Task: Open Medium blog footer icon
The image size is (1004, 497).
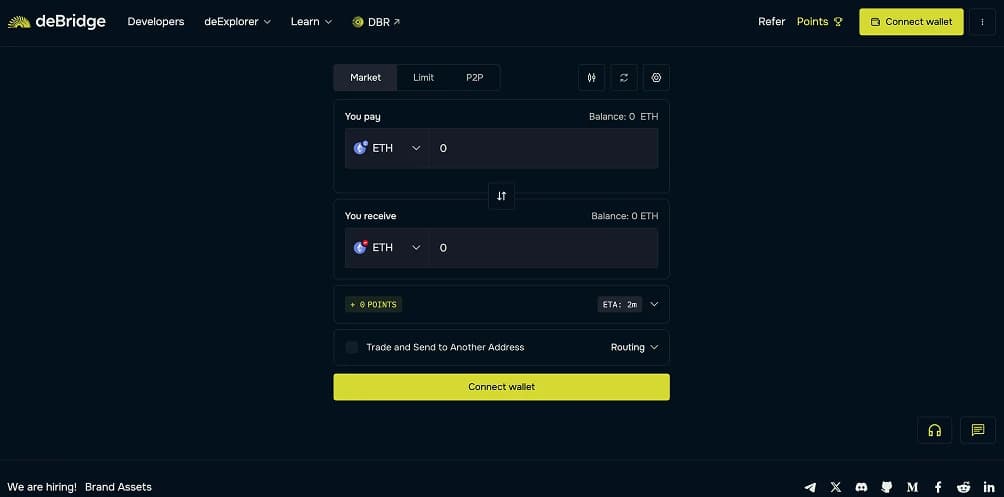Action: coord(912,487)
